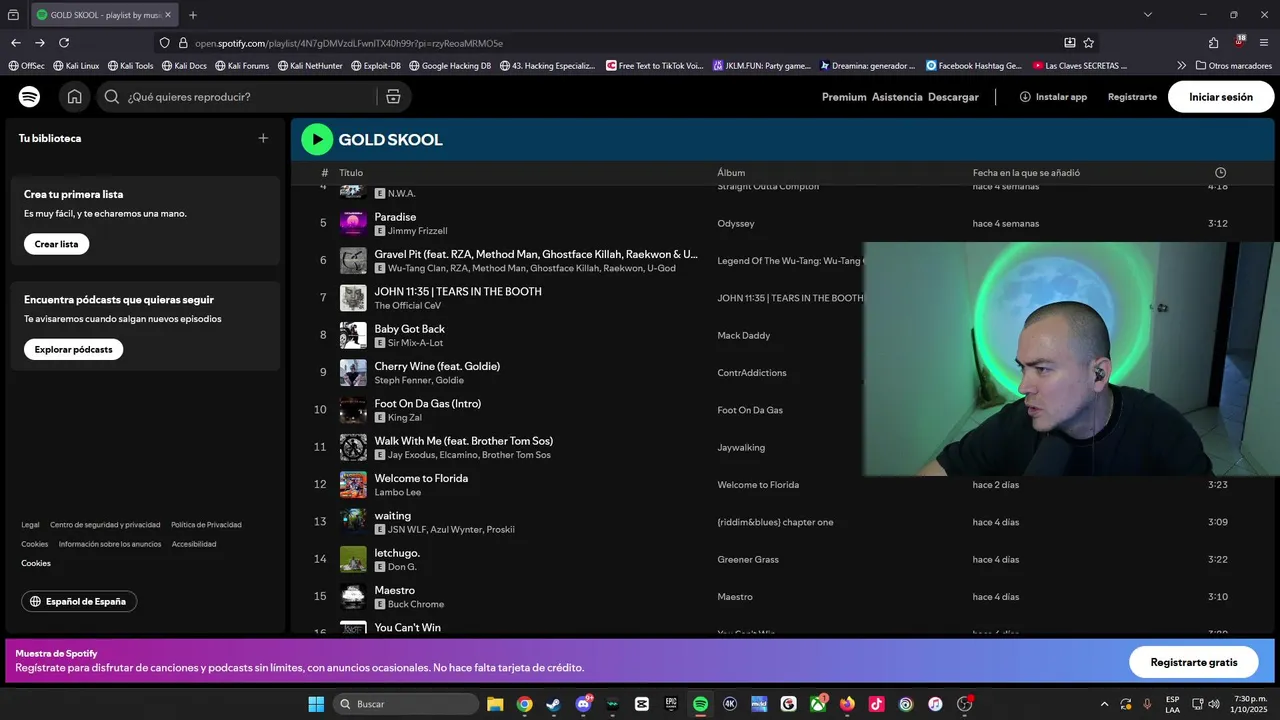Viewport: 1280px width, 720px height.
Task: Open the Google Hacking DB bookmark
Action: 450,66
